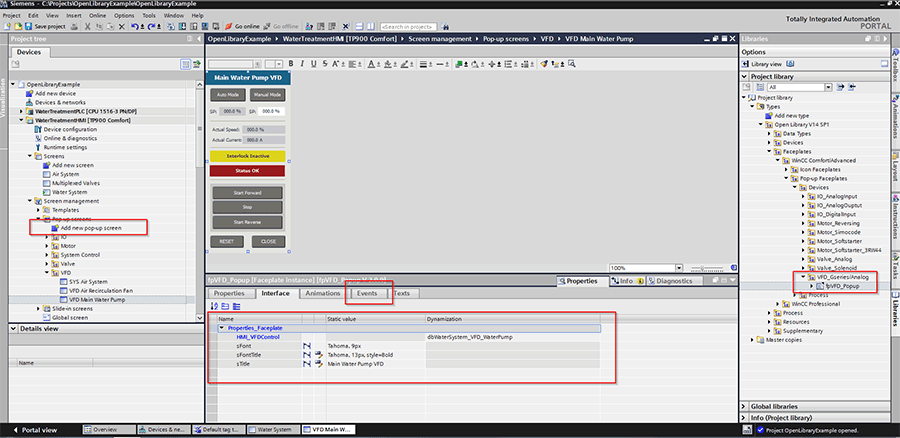
Task: Select fpVFD_Popup in Project library
Action: [842, 286]
